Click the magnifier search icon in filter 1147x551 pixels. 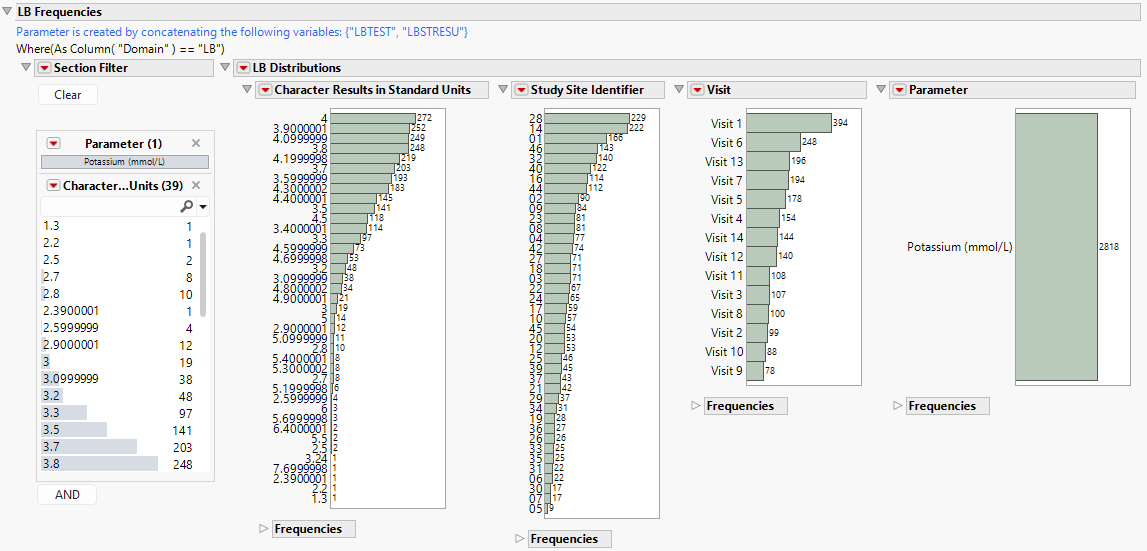tap(186, 207)
